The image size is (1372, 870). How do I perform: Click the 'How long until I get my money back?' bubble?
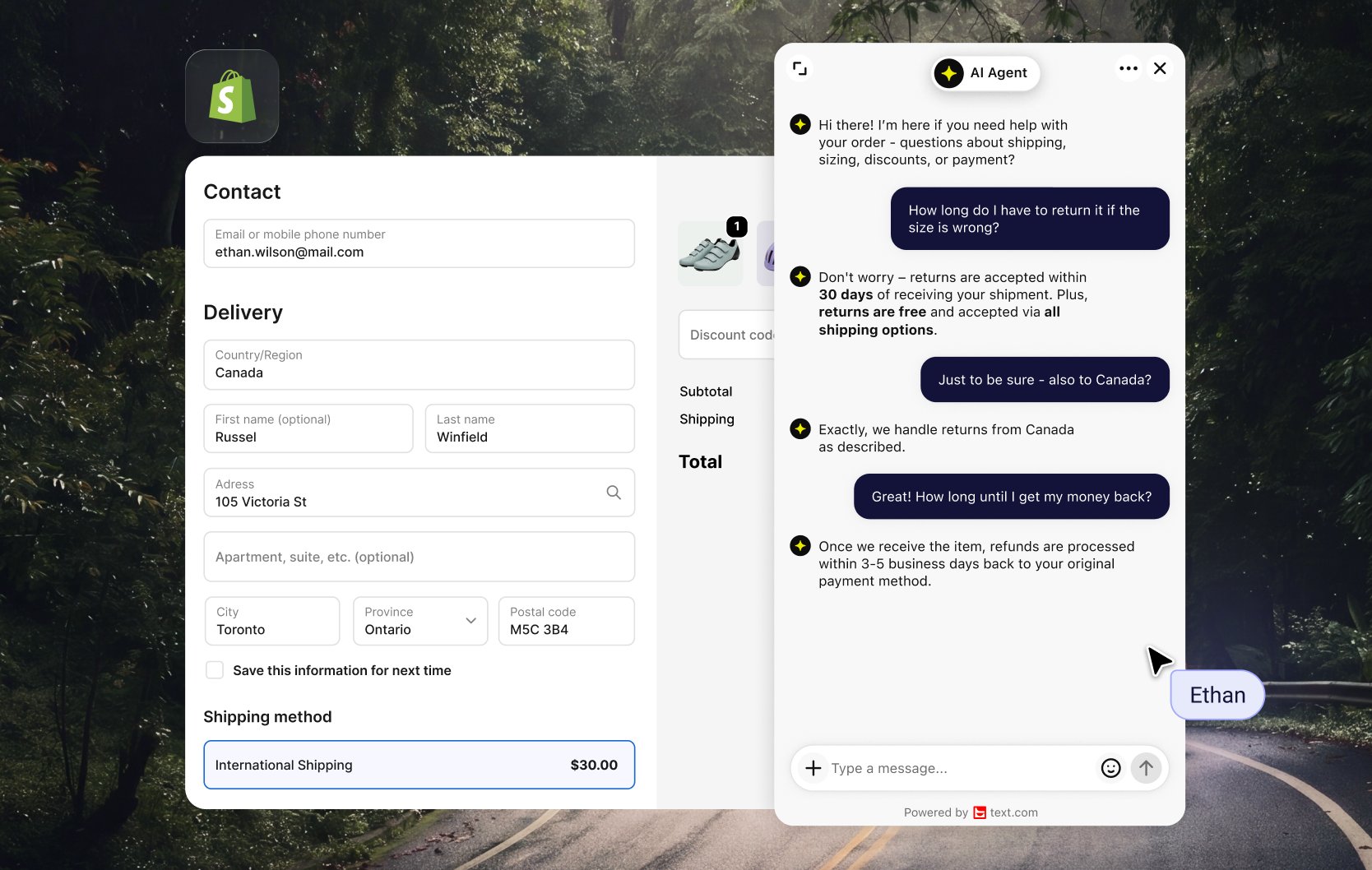[1012, 497]
